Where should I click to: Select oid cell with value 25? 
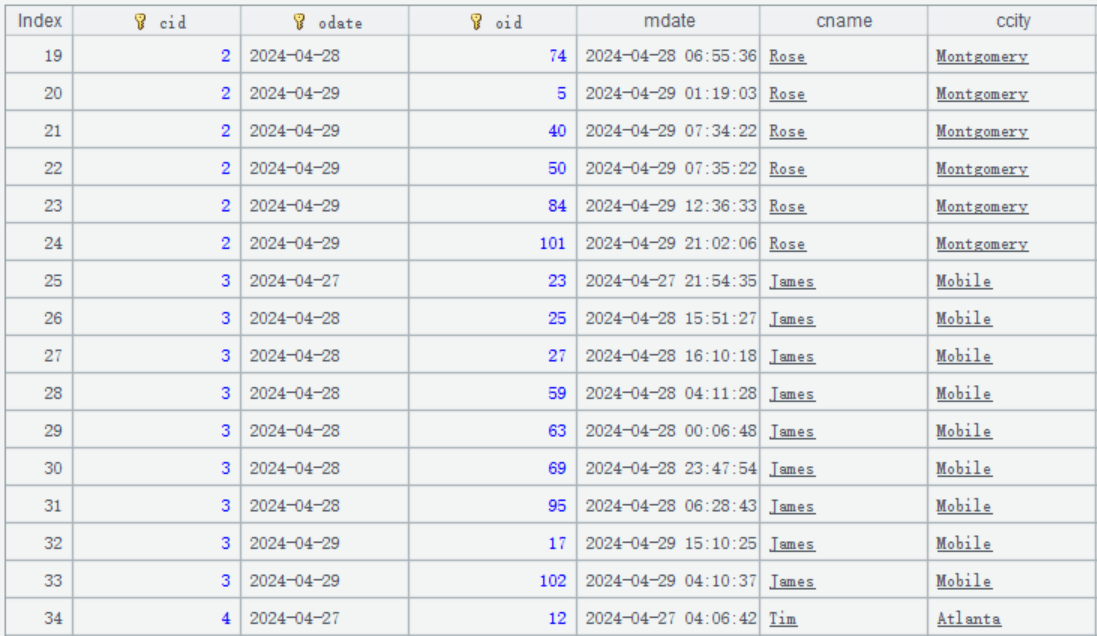click(x=493, y=318)
